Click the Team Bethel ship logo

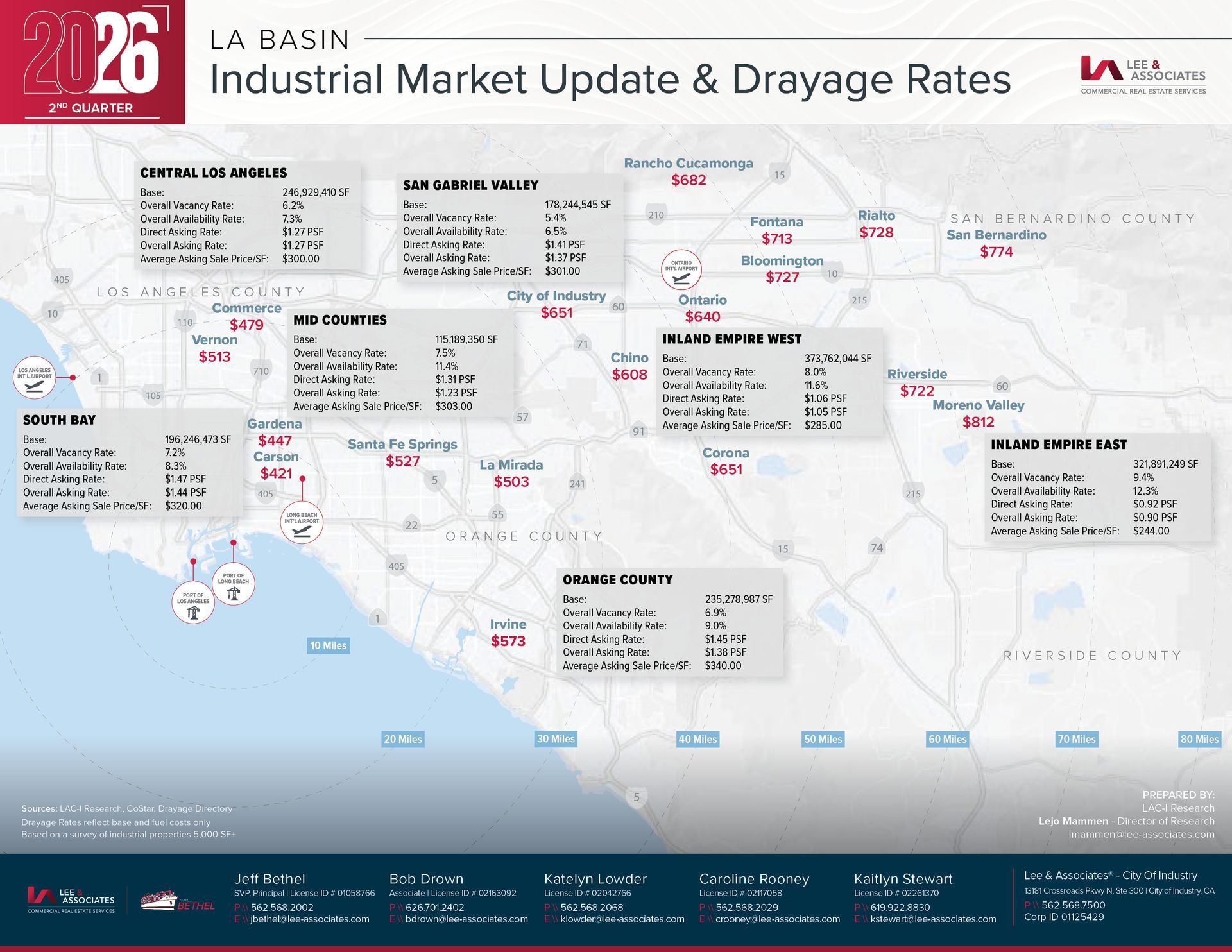(x=178, y=901)
